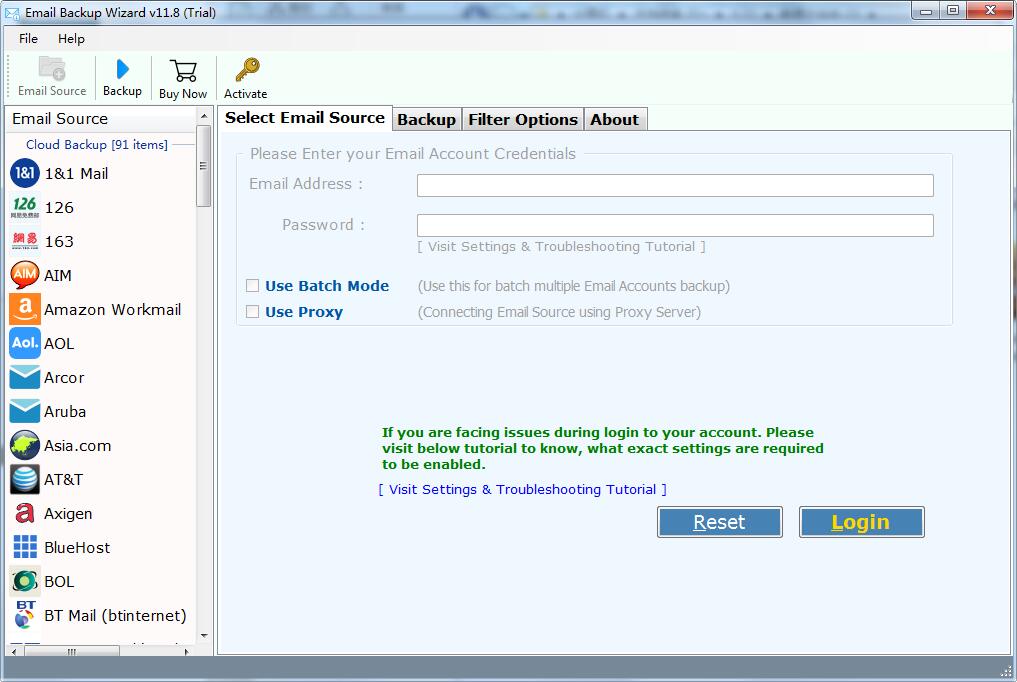Click the horizontal scrollbar thumb
1017x682 pixels.
tap(71, 651)
